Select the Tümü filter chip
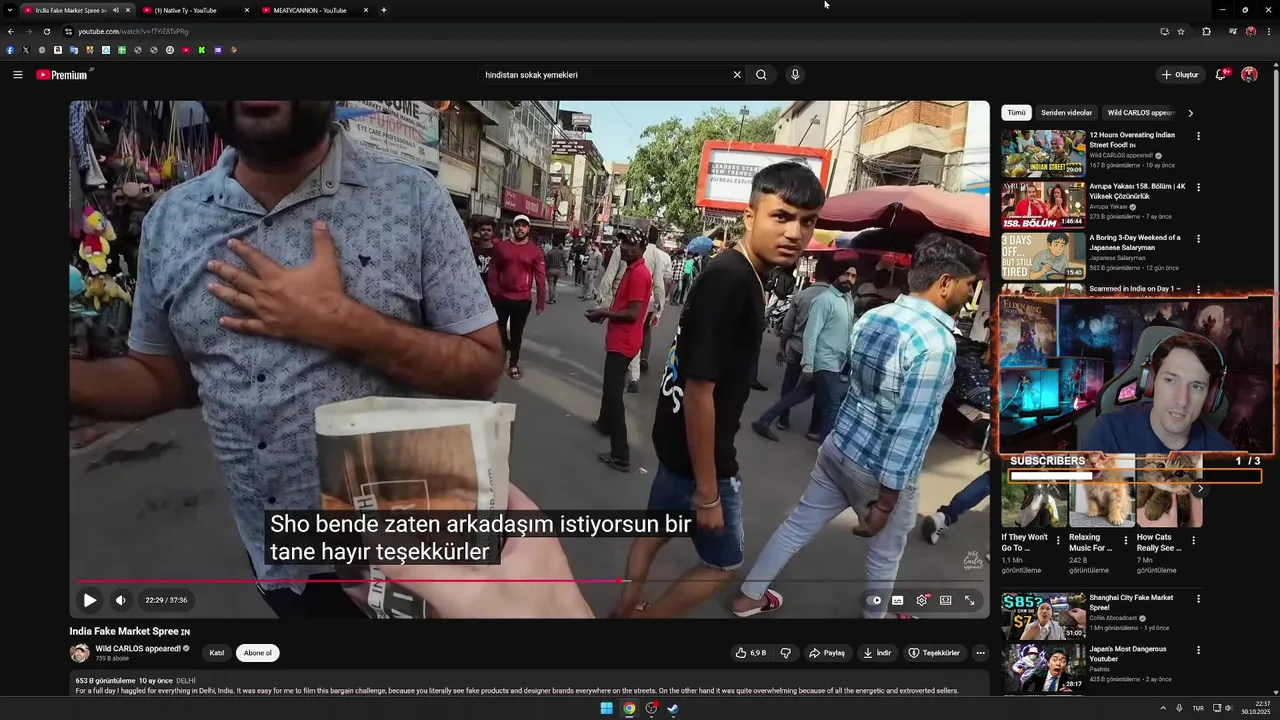The width and height of the screenshot is (1280, 720). tap(1016, 113)
